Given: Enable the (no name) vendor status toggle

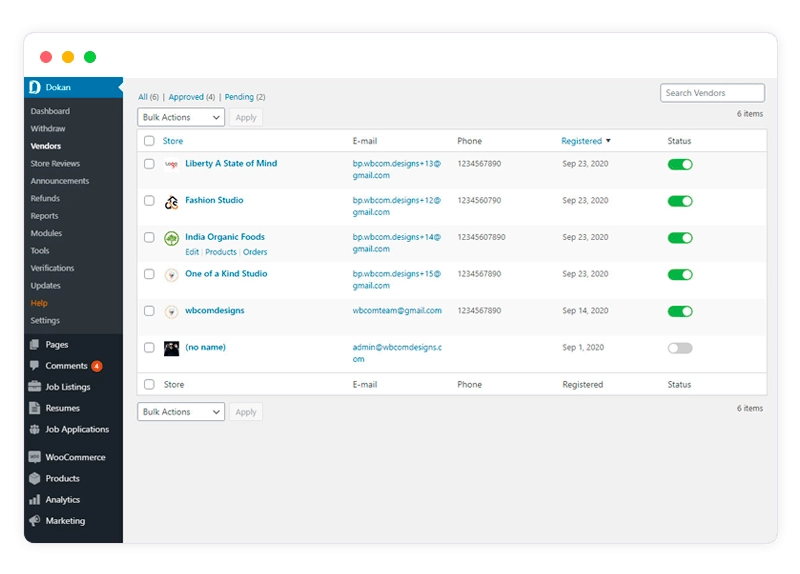Looking at the screenshot, I should [680, 348].
